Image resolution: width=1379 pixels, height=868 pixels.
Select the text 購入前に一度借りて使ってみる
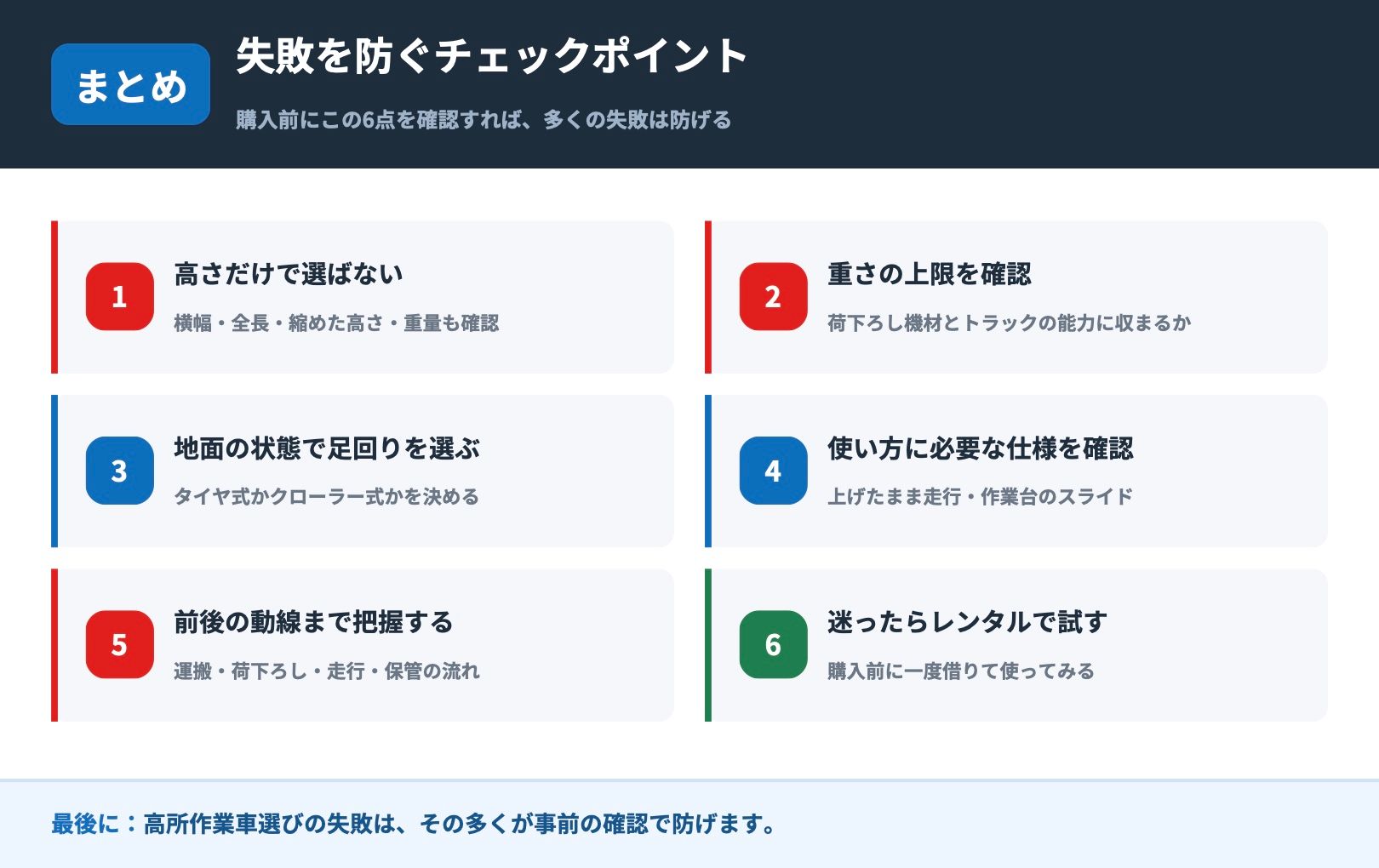click(x=961, y=671)
